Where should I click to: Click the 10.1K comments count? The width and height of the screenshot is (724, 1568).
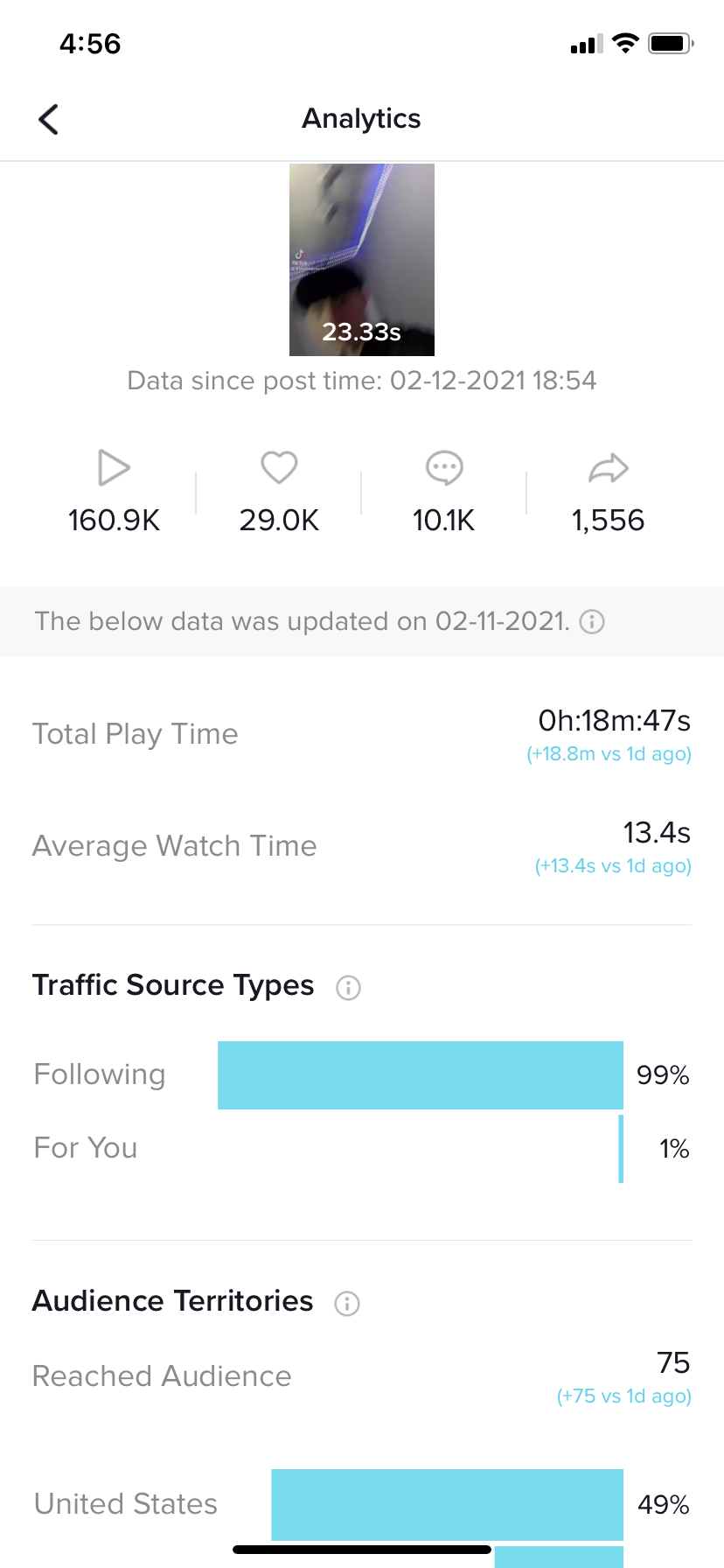pos(444,520)
